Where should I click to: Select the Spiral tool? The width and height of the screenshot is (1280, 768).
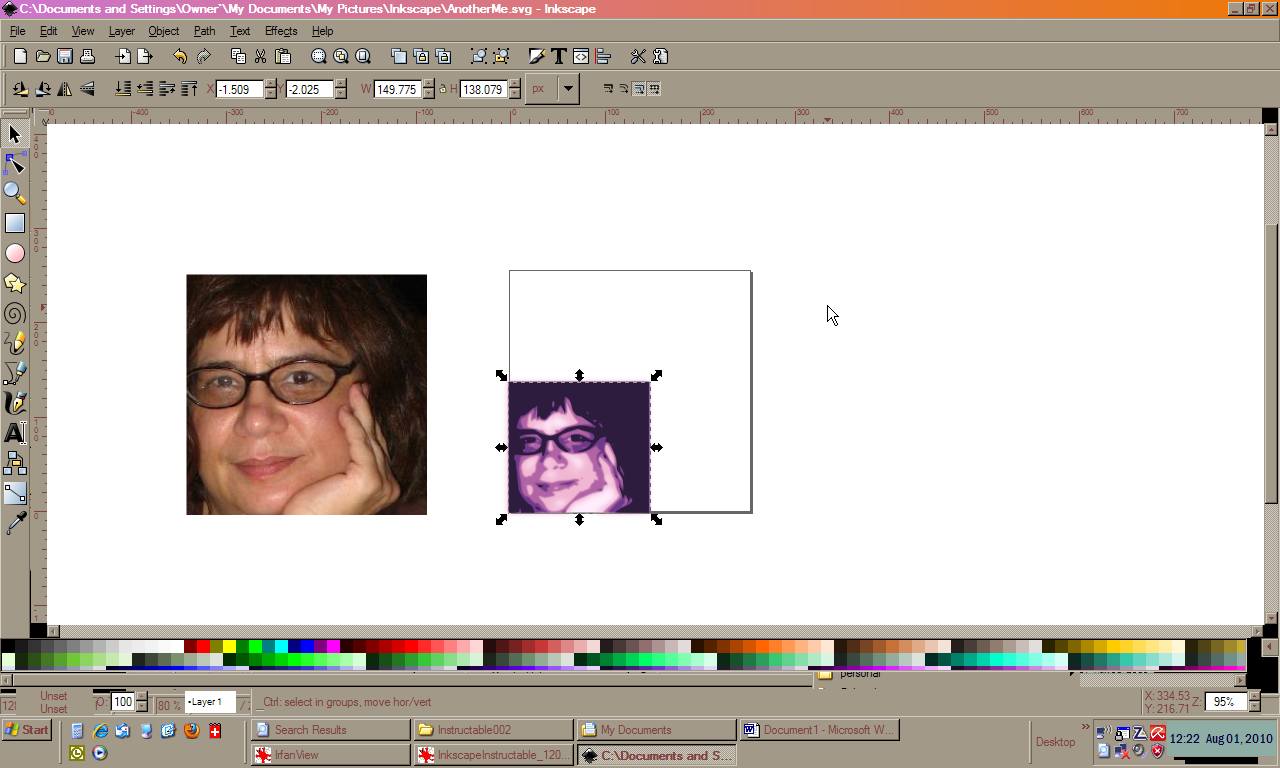14,313
